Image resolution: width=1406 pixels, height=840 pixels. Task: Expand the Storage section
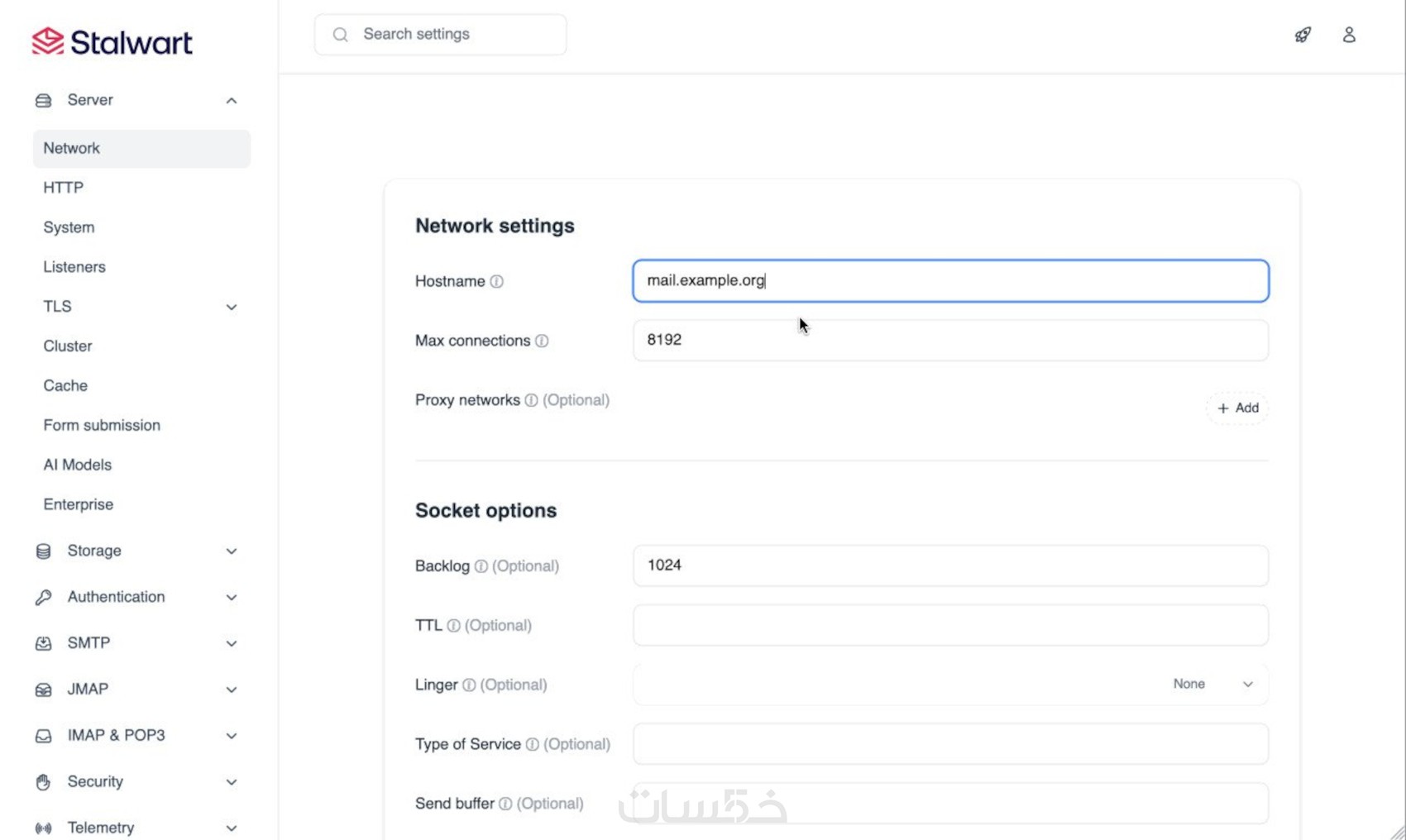(x=232, y=551)
